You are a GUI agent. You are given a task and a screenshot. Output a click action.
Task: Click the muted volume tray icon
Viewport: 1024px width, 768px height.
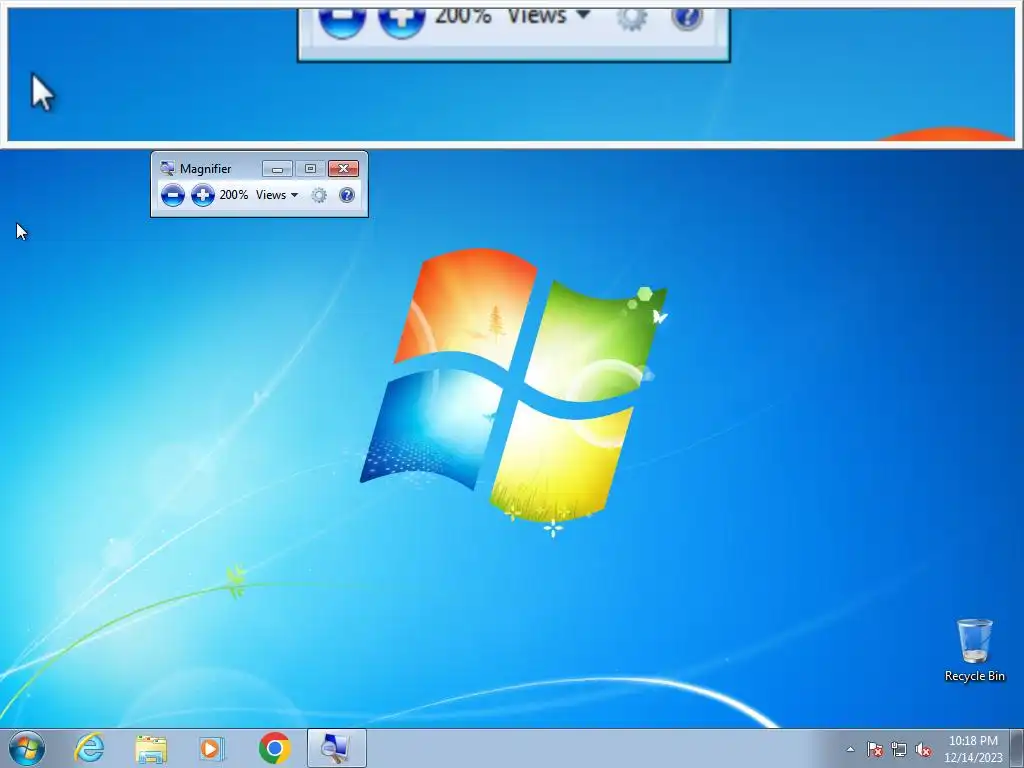(x=923, y=749)
